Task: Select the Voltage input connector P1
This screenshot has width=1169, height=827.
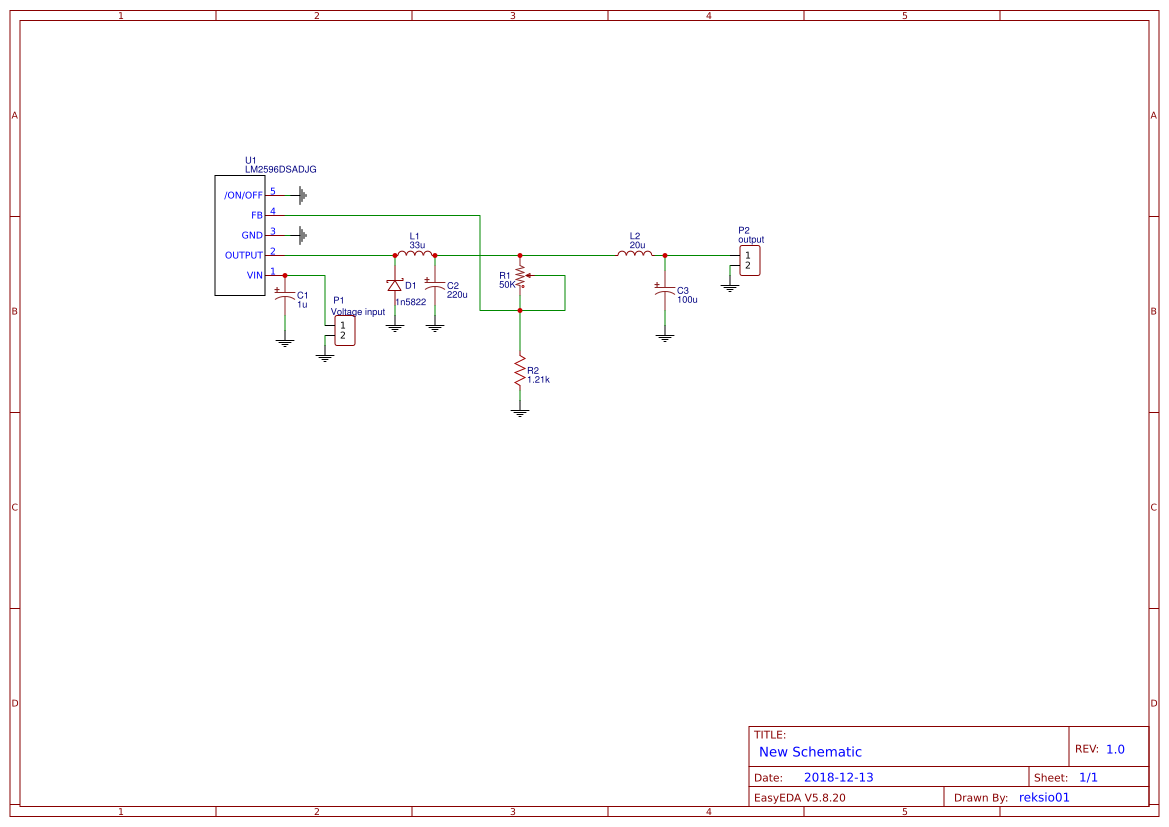Action: 345,327
